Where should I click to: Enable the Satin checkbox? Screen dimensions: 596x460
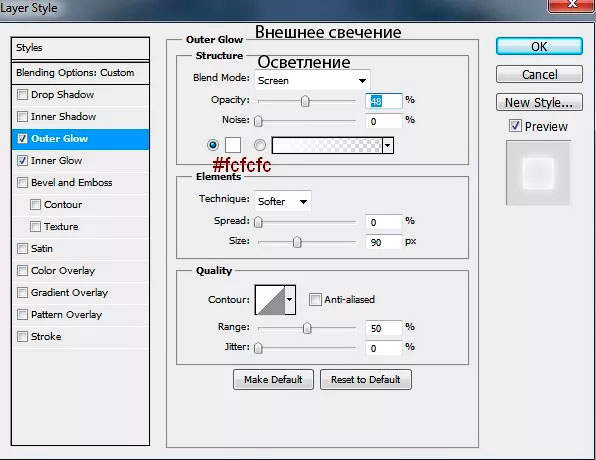22,249
